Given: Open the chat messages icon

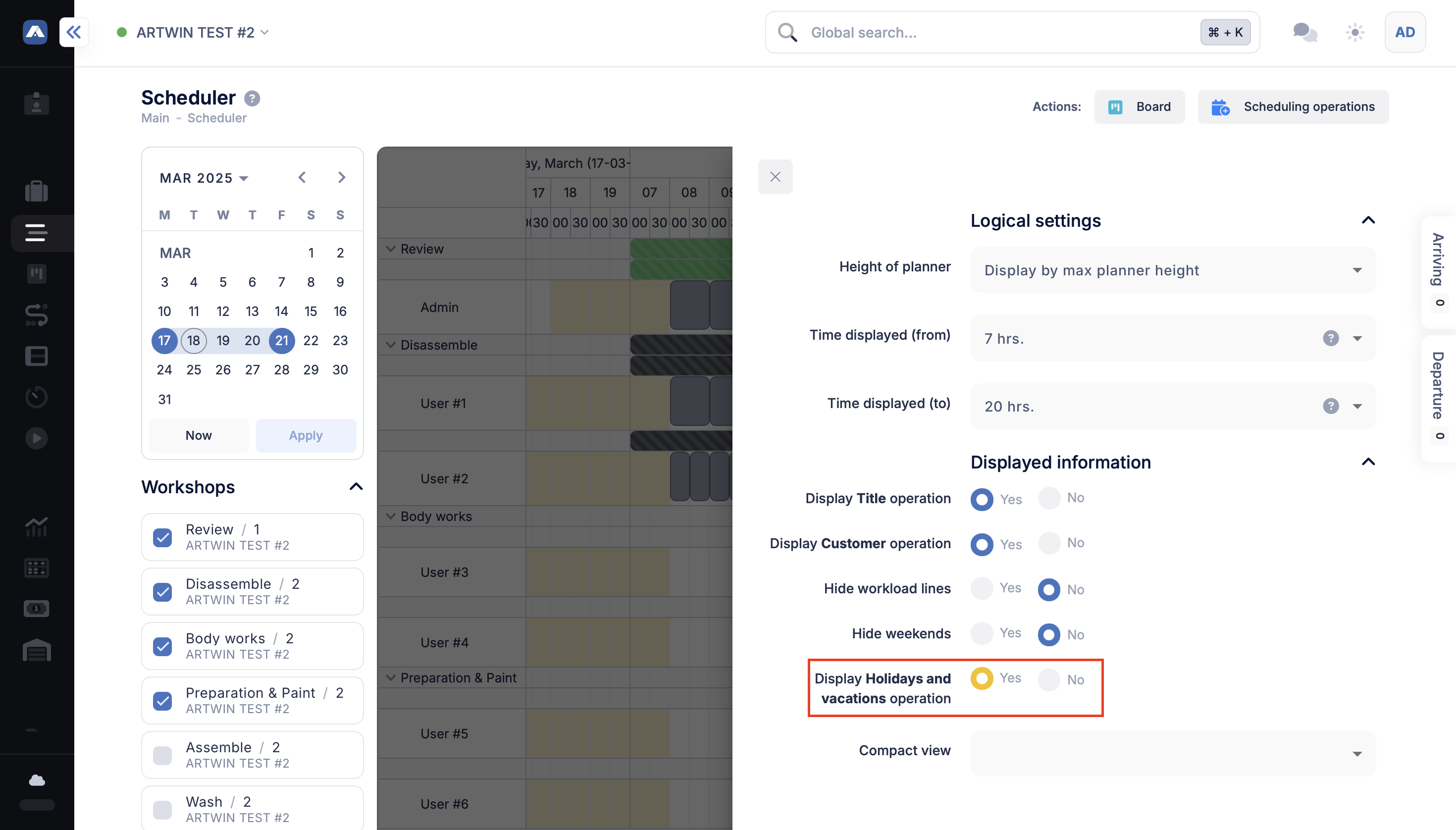Looking at the screenshot, I should click(1304, 32).
